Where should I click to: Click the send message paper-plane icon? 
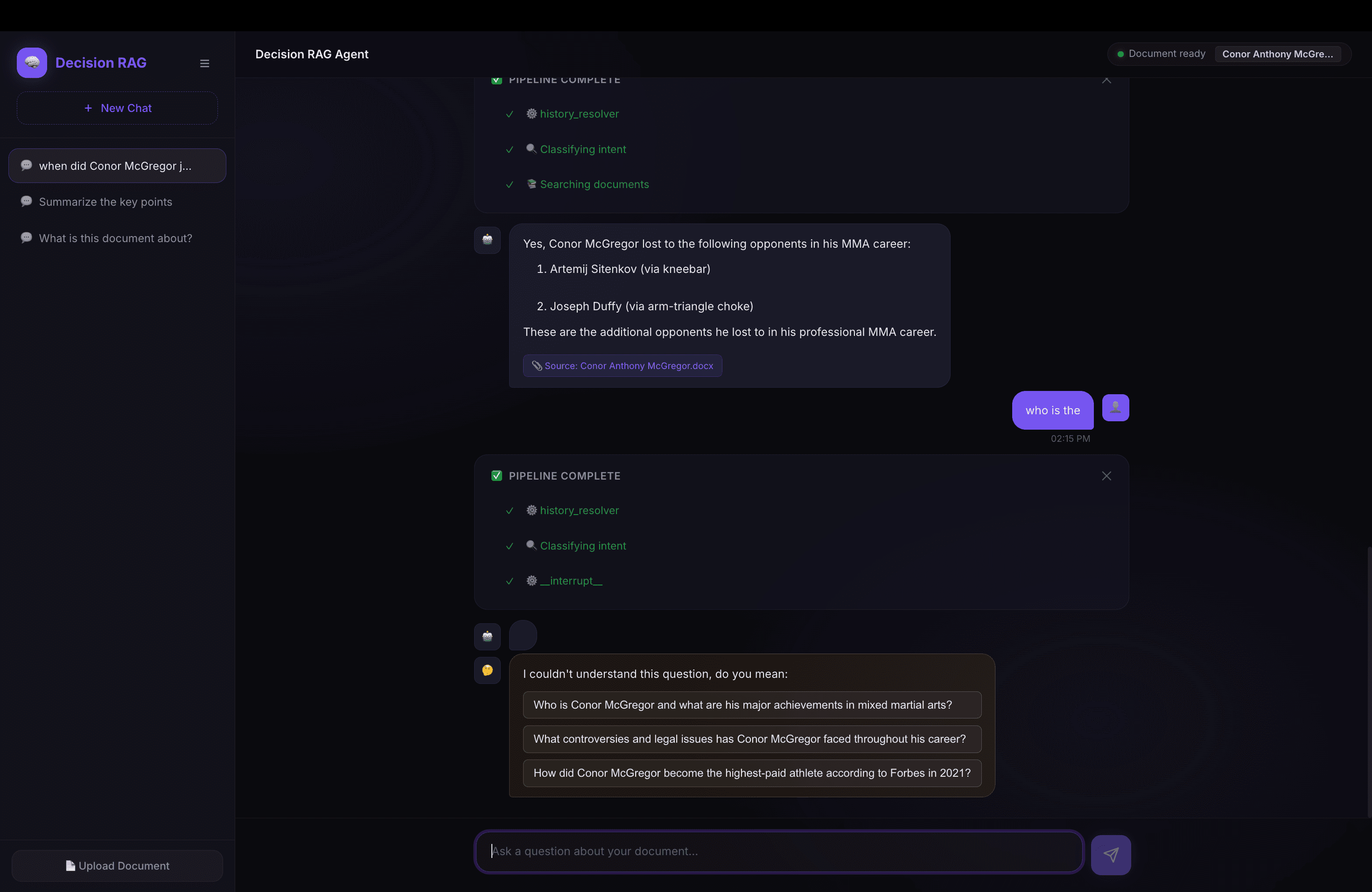[1111, 855]
